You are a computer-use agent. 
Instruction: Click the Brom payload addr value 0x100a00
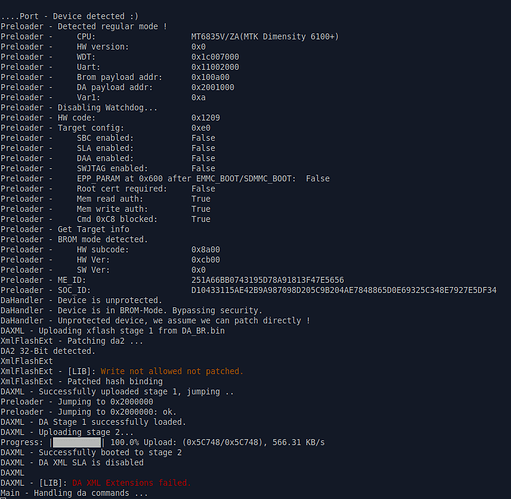click(210, 77)
